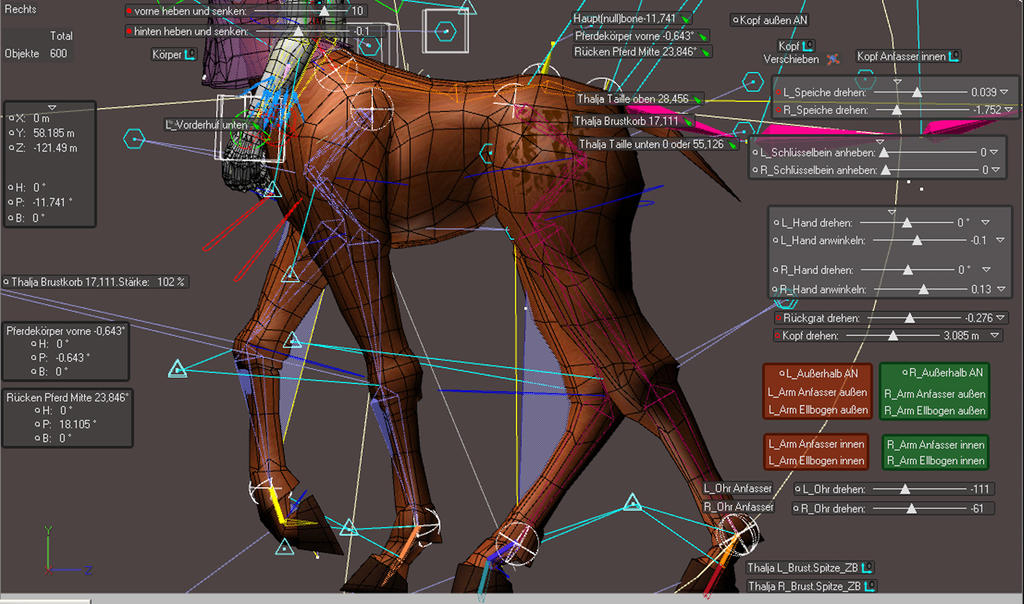1024x604 pixels.
Task: Toggle the keyframe dot for X position
Action: (11, 118)
